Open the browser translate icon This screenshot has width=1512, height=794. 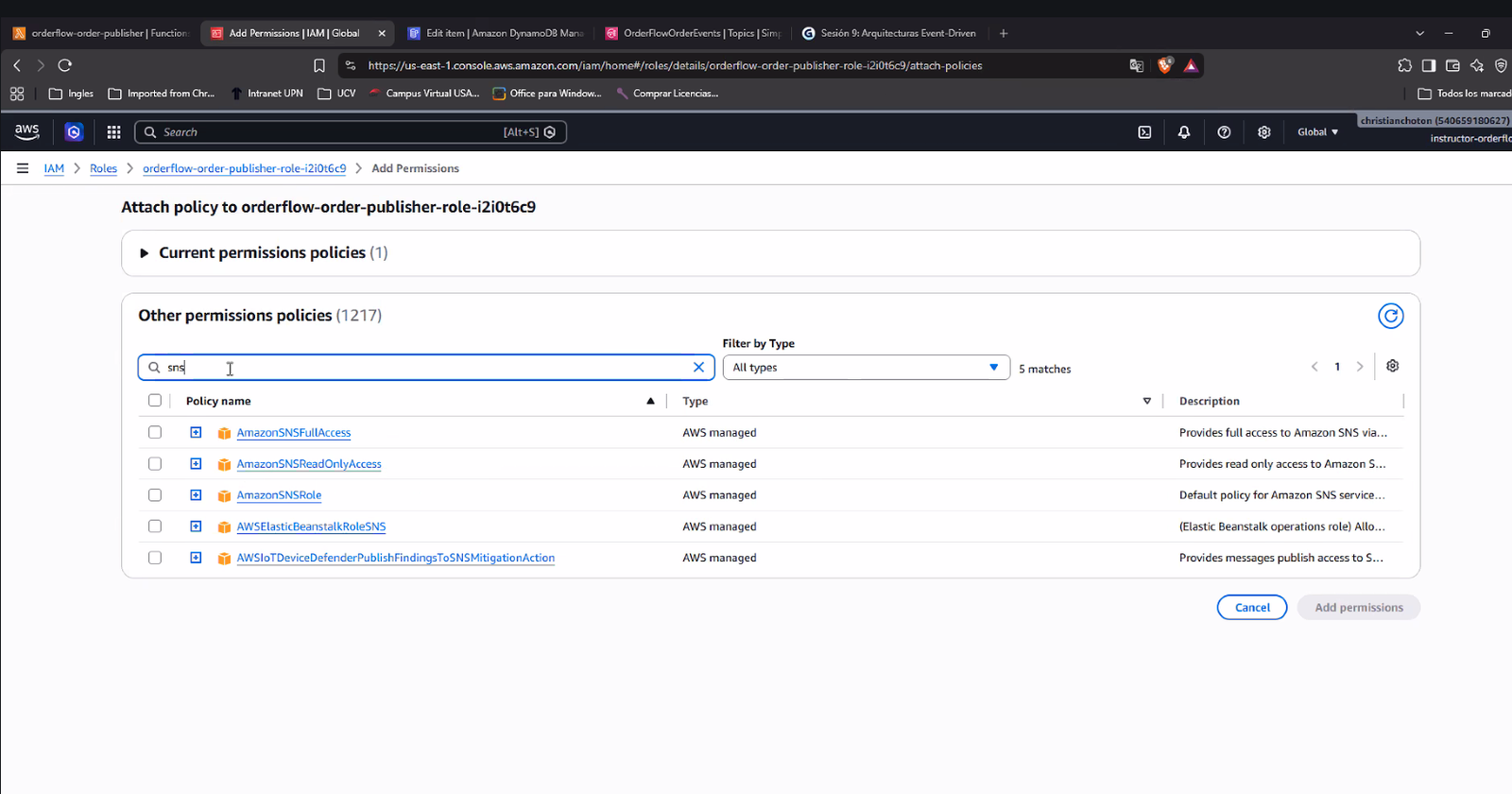1137,65
